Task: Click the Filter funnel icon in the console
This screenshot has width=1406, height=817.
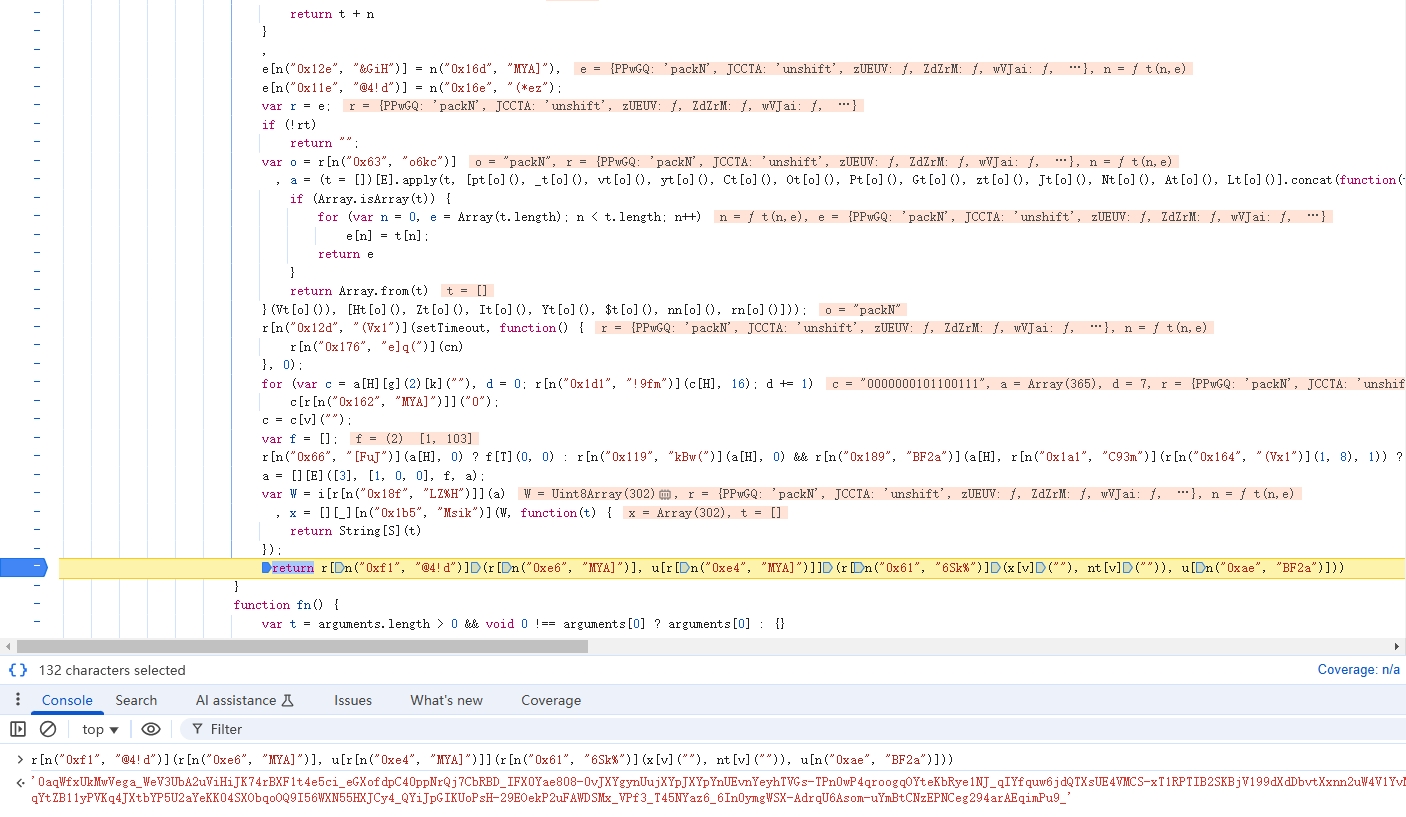Action: [198, 729]
